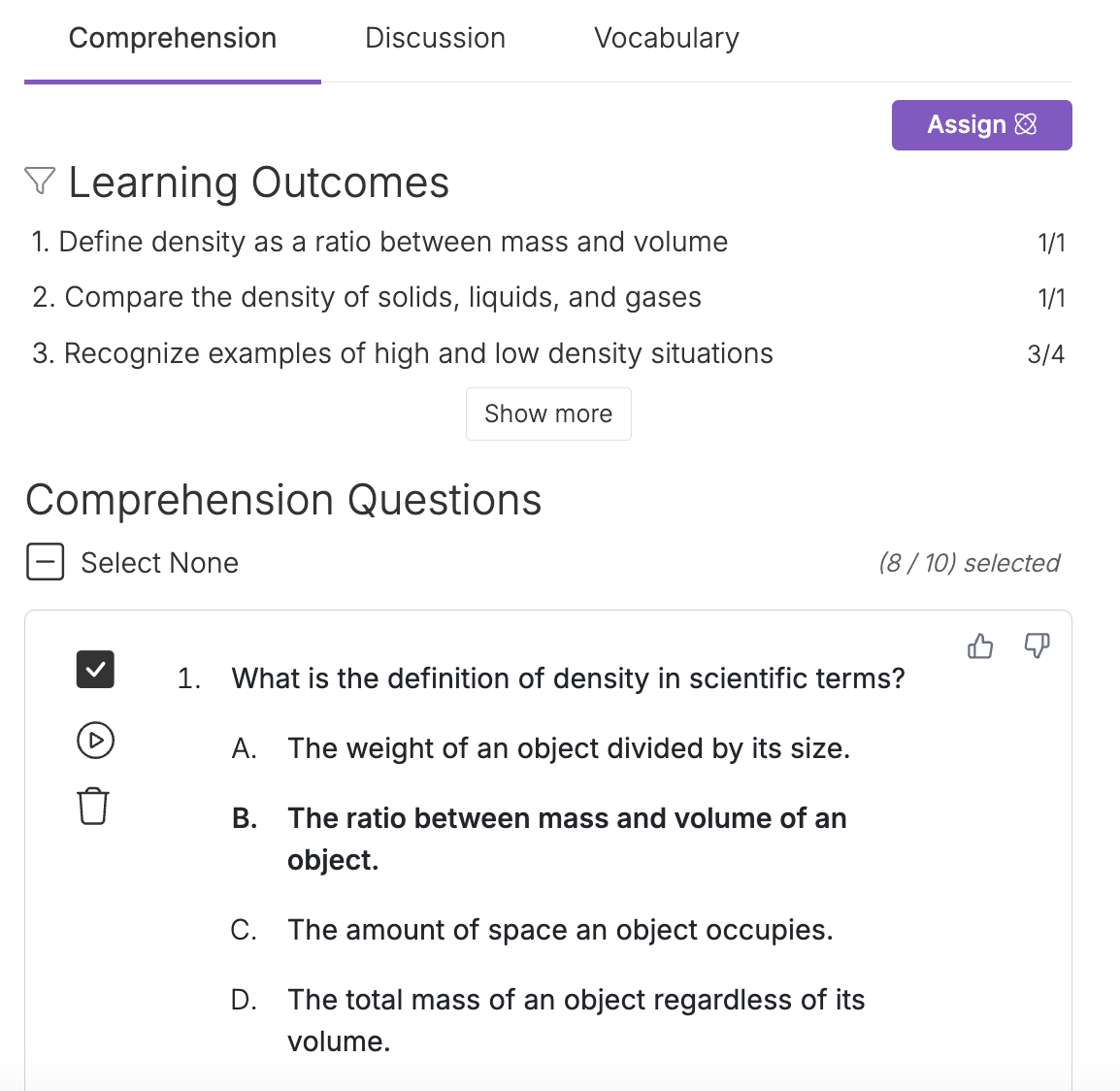
Task: Click the icon inside the Assign button
Action: coord(1024,124)
